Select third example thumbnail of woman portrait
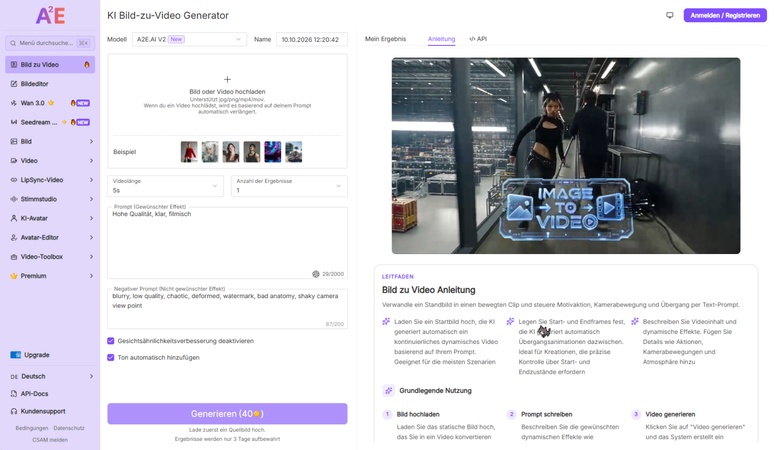 231,152
